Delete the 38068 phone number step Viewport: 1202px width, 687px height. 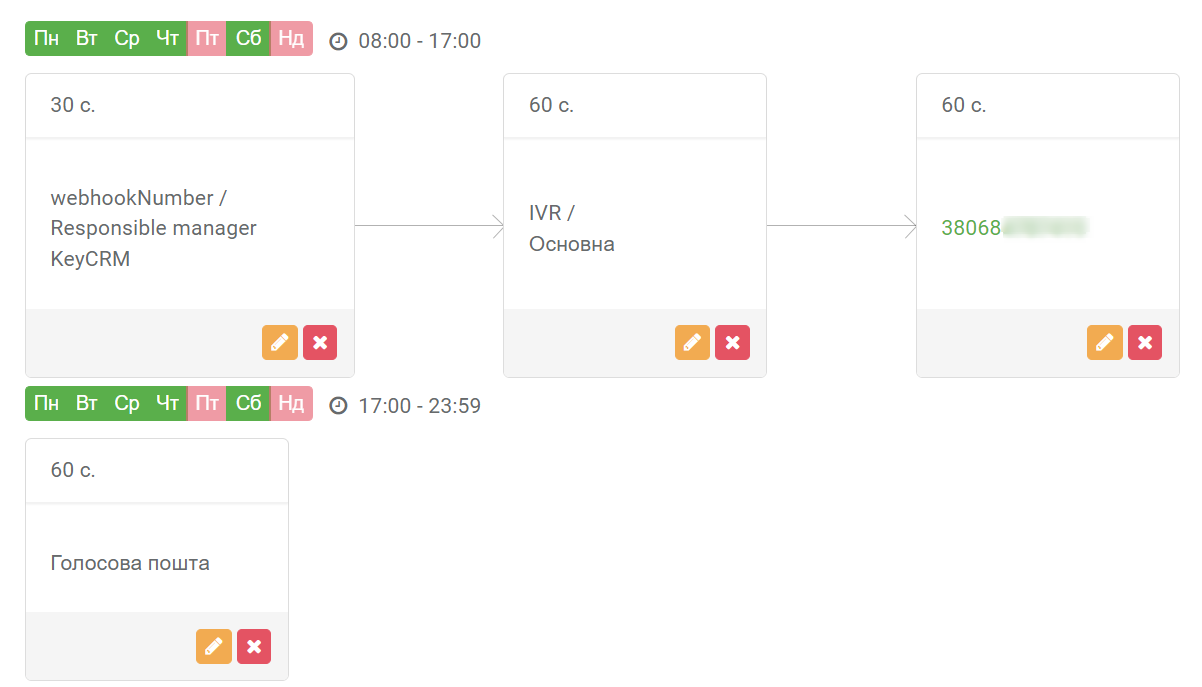pyautogui.click(x=1145, y=343)
